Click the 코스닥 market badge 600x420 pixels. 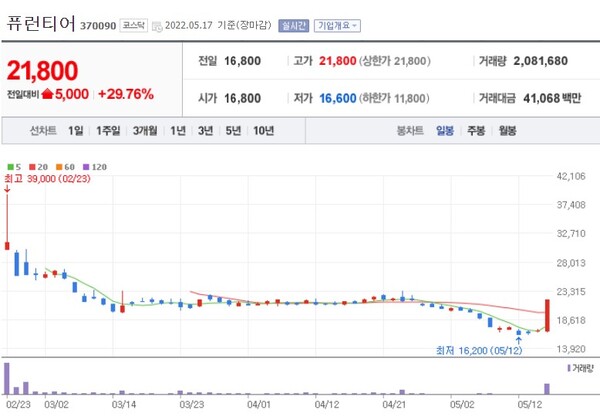pyautogui.click(x=134, y=26)
